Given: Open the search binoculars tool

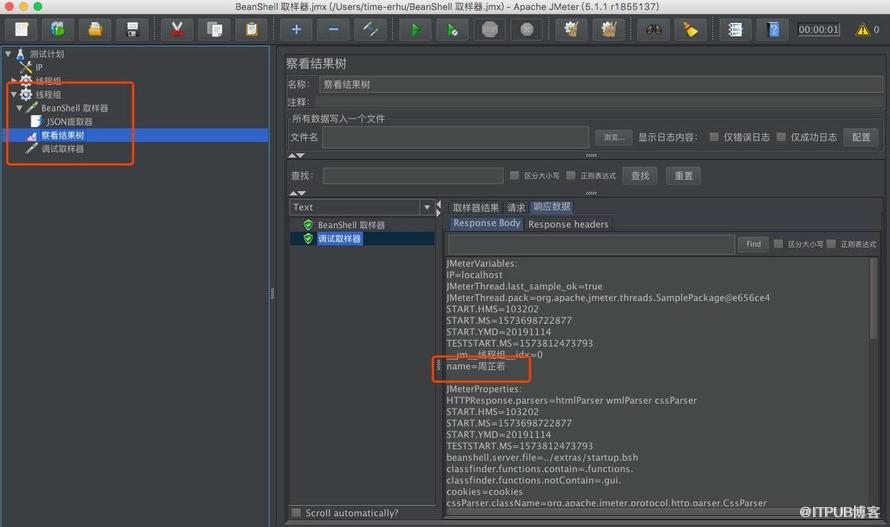Looking at the screenshot, I should point(653,30).
